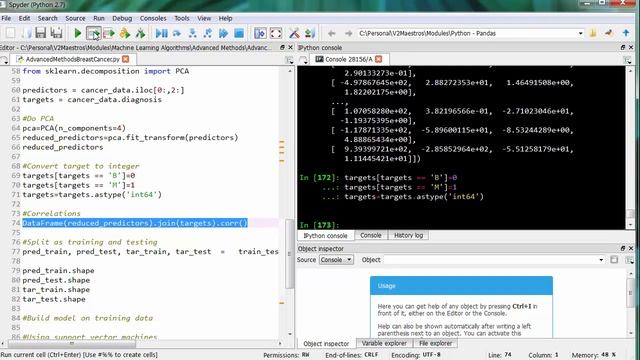Open the File menu
640x360 pixels.
click(6, 18)
